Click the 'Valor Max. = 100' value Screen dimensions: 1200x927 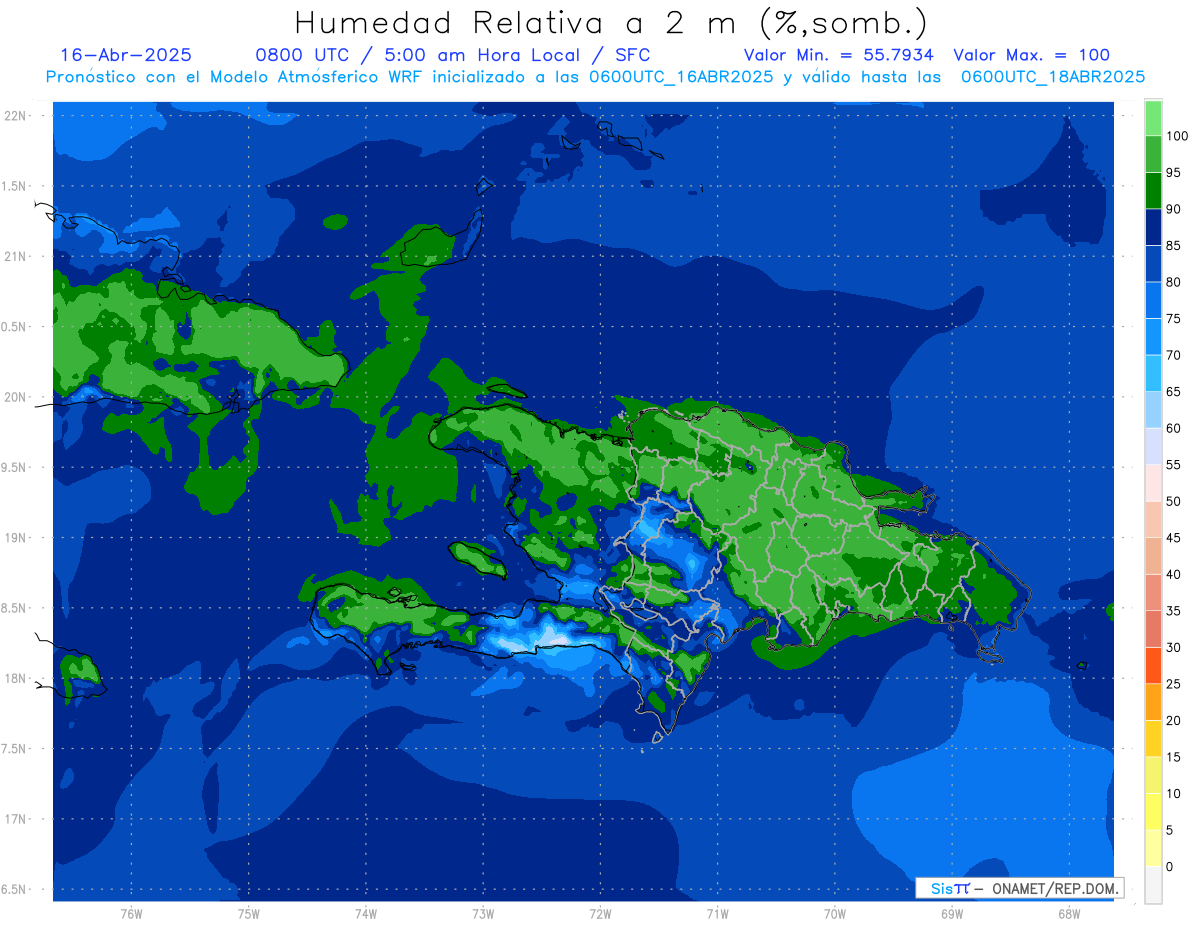(x=1031, y=55)
